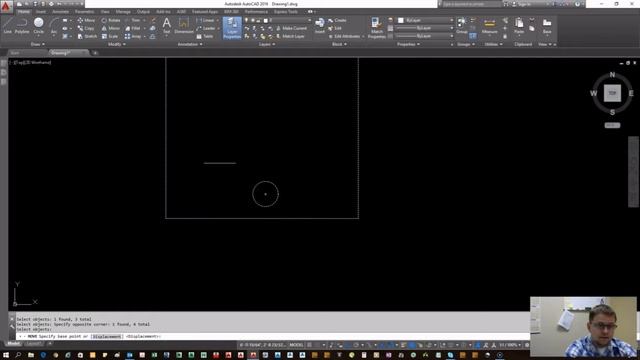Click the Array tool
This screenshot has height=360, width=640.
133,36
